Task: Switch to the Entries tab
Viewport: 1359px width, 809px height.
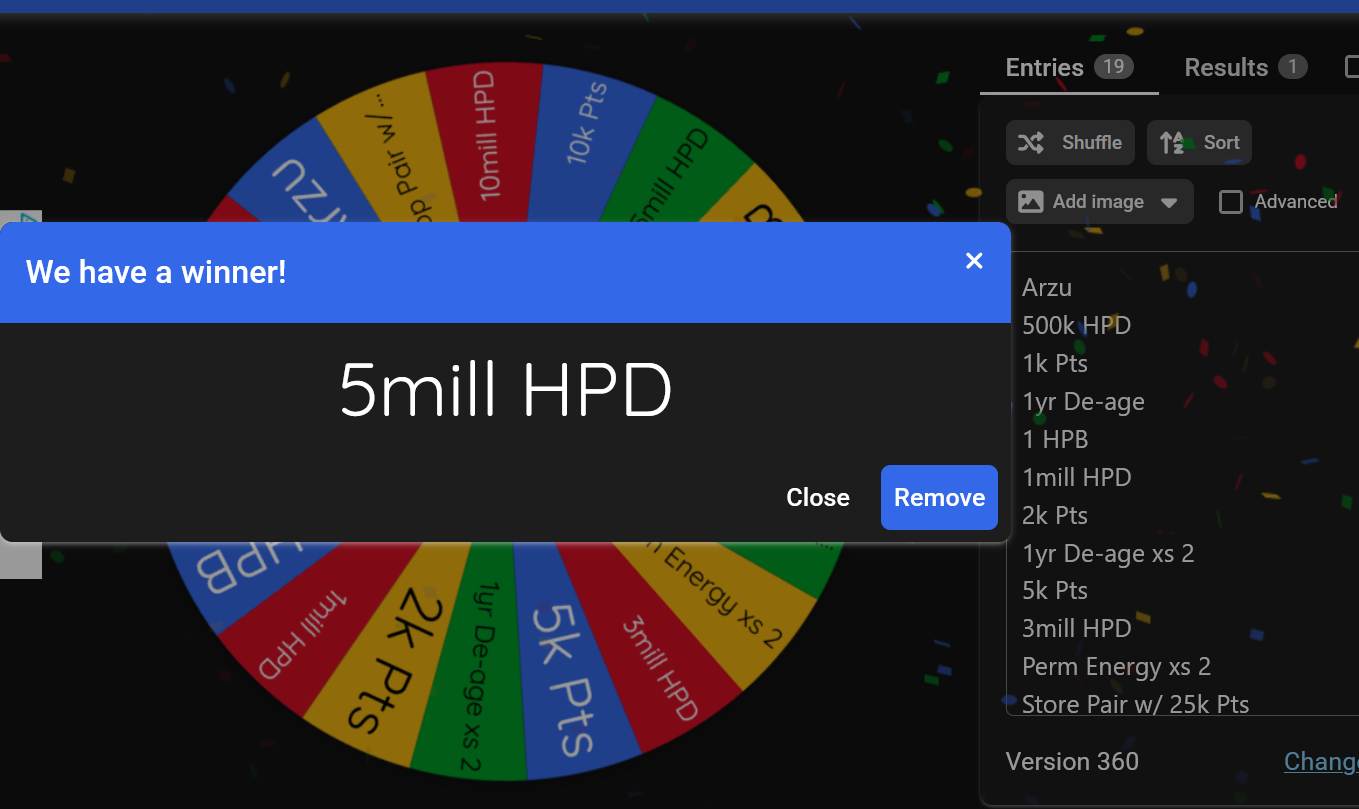Action: [x=1069, y=68]
